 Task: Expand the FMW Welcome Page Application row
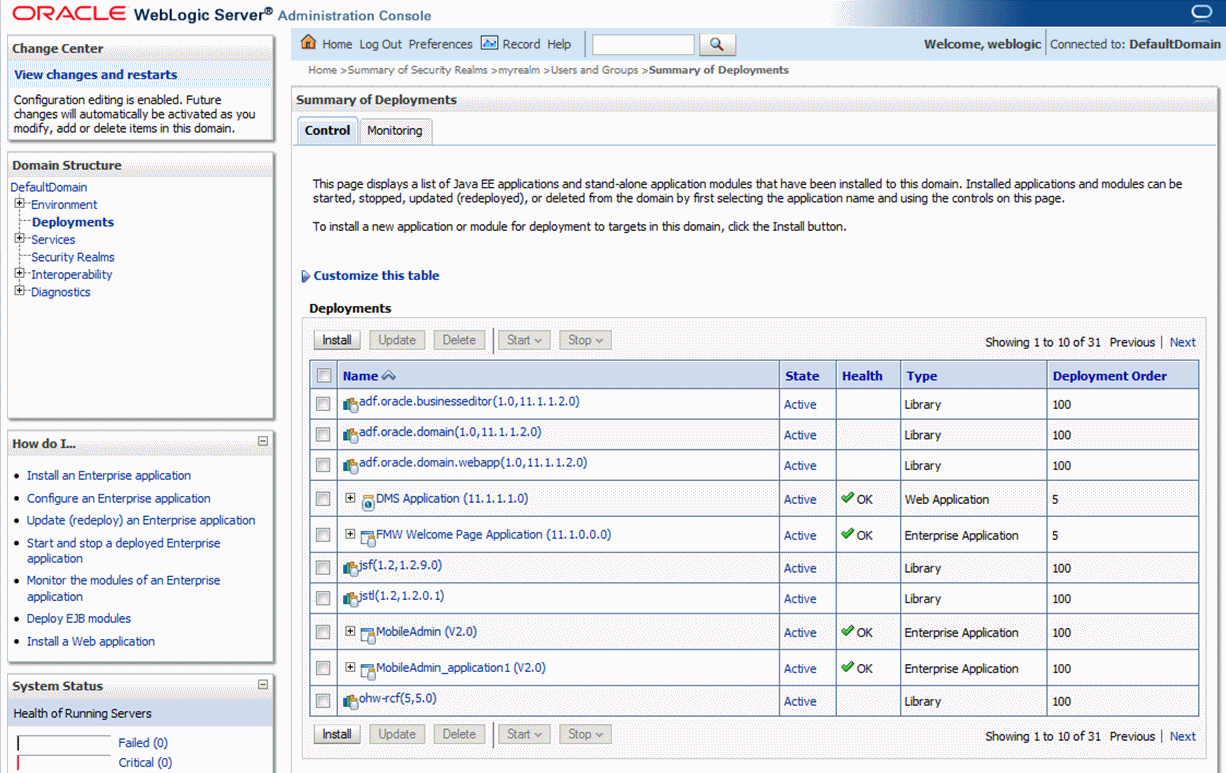pyautogui.click(x=350, y=534)
